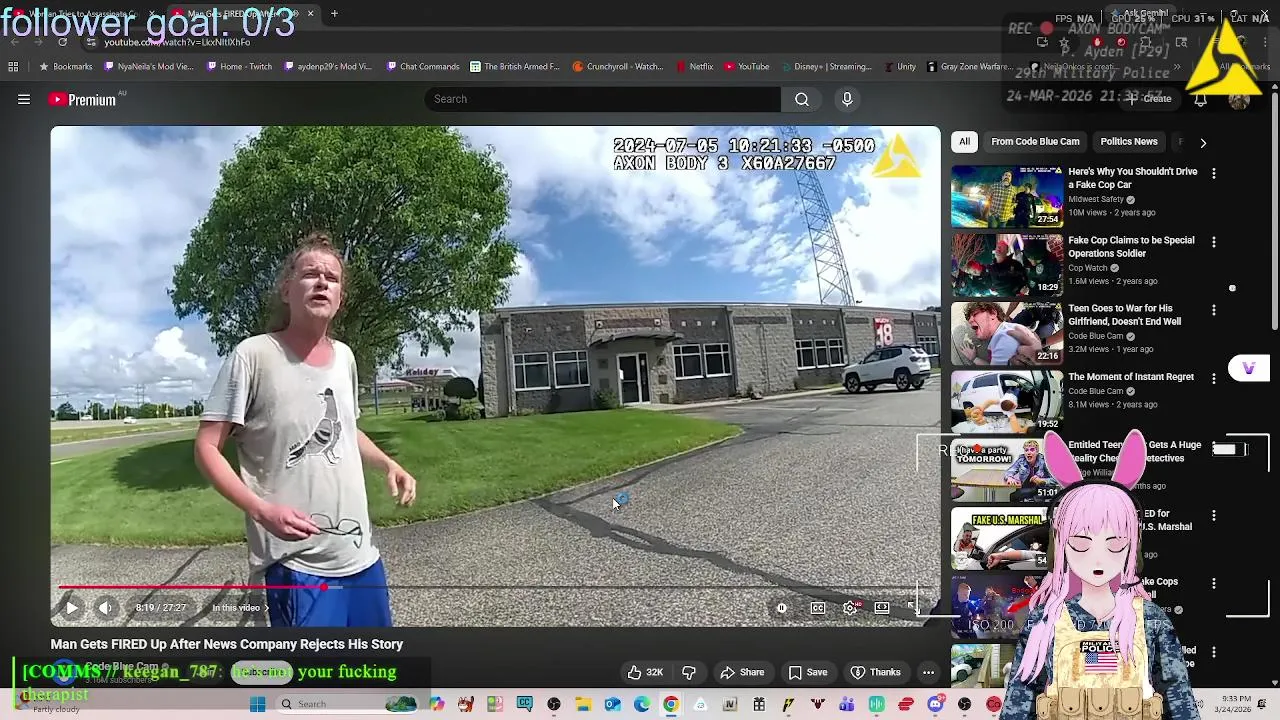Open options for Moment of Instant Regret video
This screenshot has width=1280, height=720.
[x=1214, y=379]
